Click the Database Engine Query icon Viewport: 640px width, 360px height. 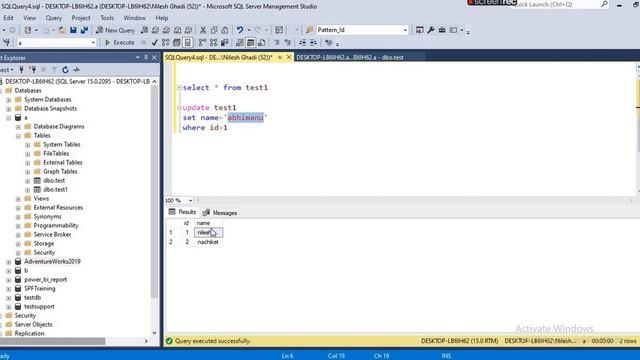[144, 30]
